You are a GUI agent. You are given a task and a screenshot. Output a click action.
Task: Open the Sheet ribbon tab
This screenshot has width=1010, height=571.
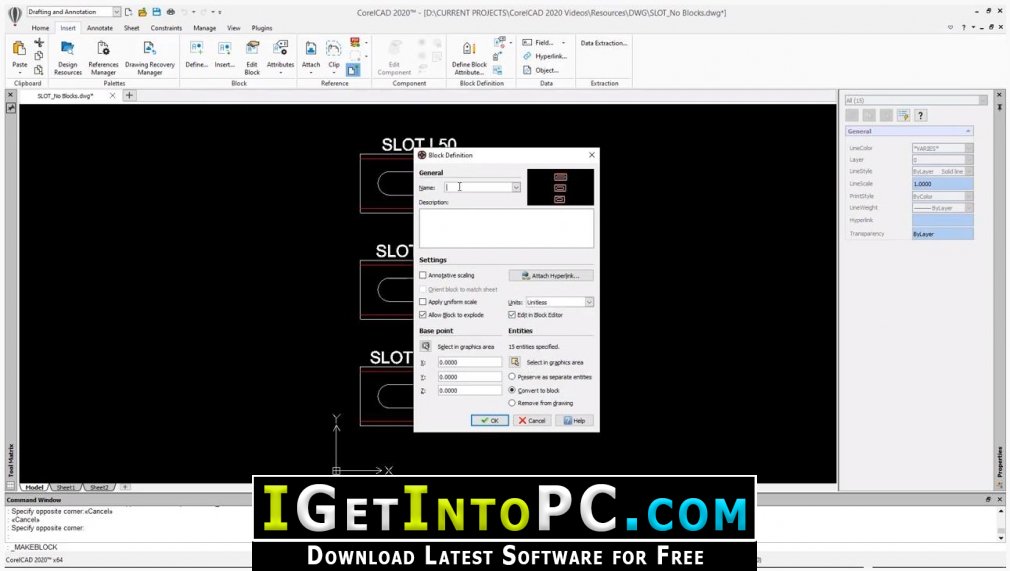(131, 28)
